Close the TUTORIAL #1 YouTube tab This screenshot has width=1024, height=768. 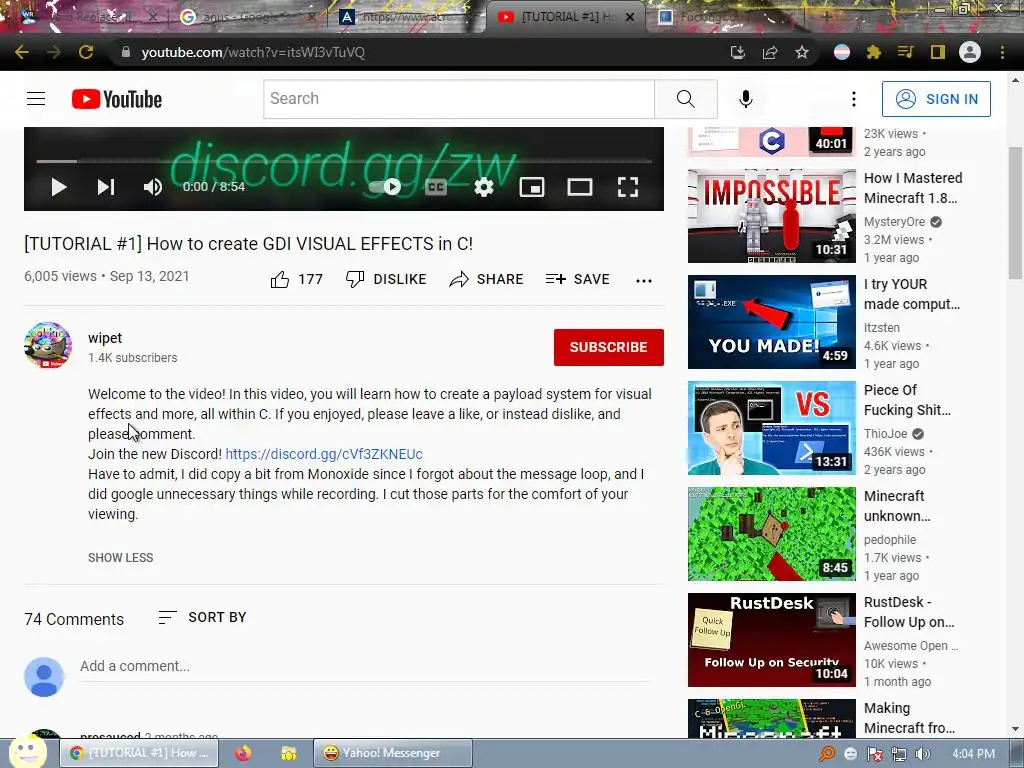(630, 17)
